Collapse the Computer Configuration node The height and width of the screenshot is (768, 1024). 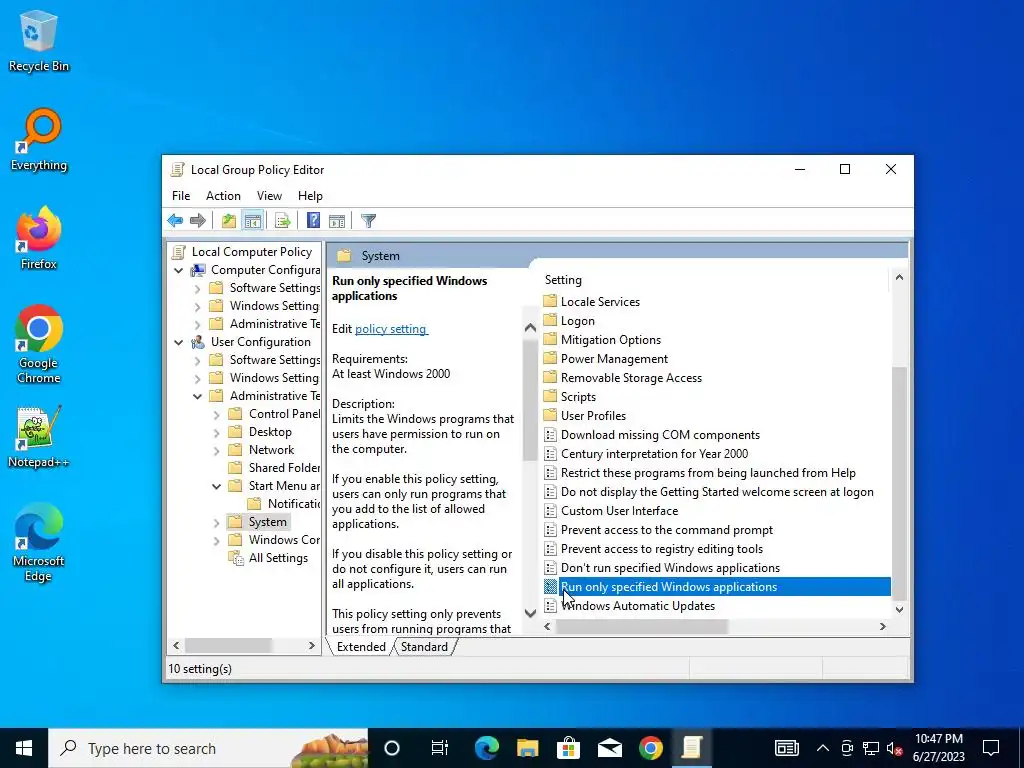(178, 270)
